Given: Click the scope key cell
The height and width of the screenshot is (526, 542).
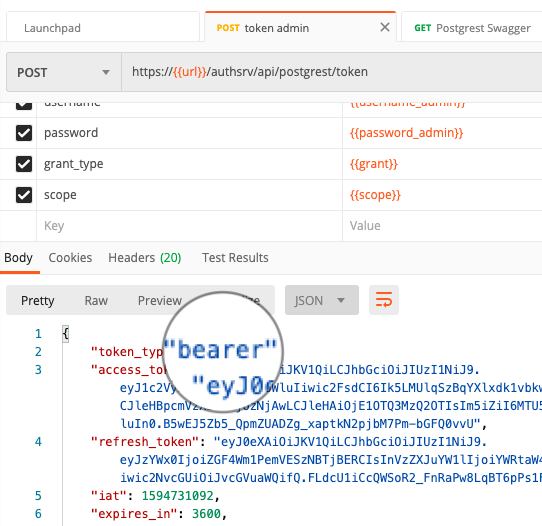Looking at the screenshot, I should [189, 195].
